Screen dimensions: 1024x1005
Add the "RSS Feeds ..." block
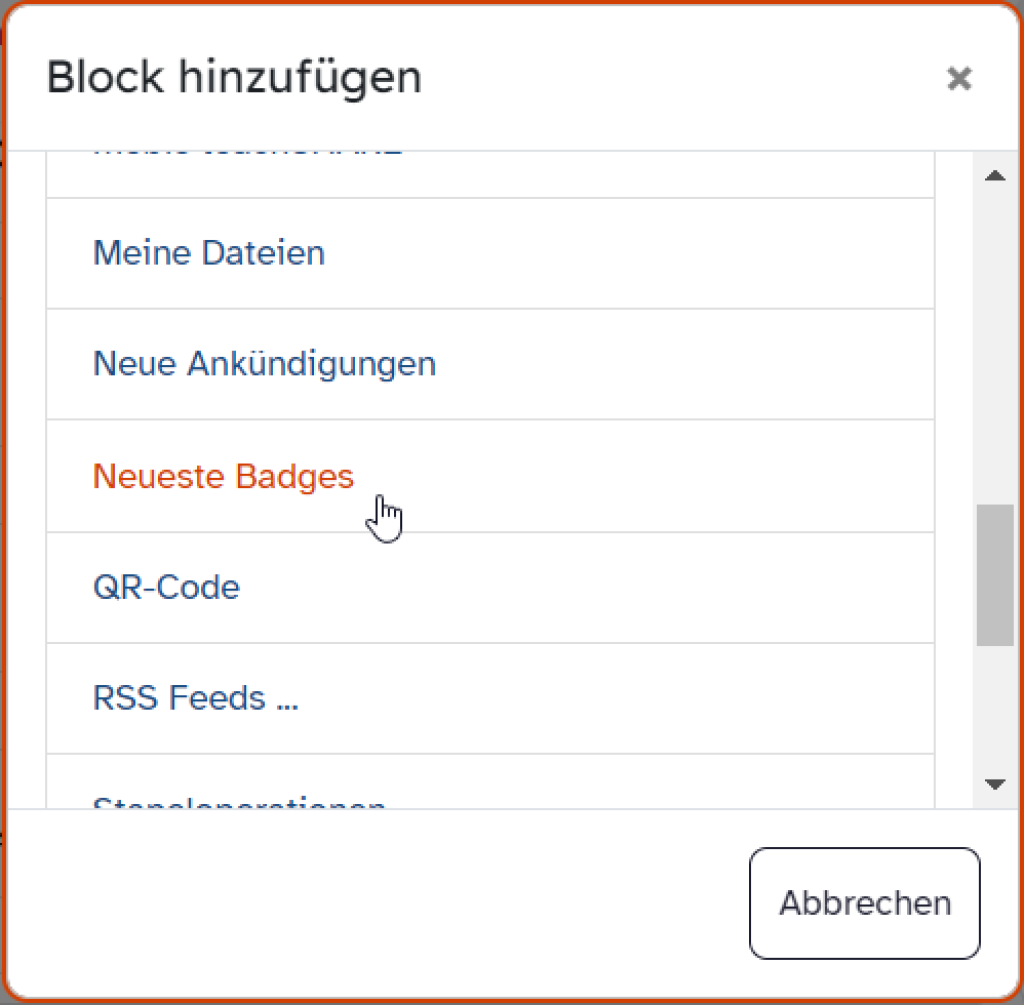point(196,698)
